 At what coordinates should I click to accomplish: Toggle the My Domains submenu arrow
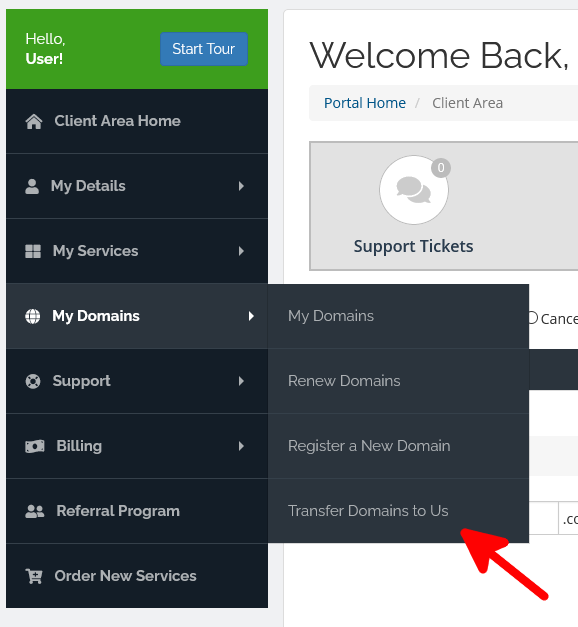tap(251, 316)
